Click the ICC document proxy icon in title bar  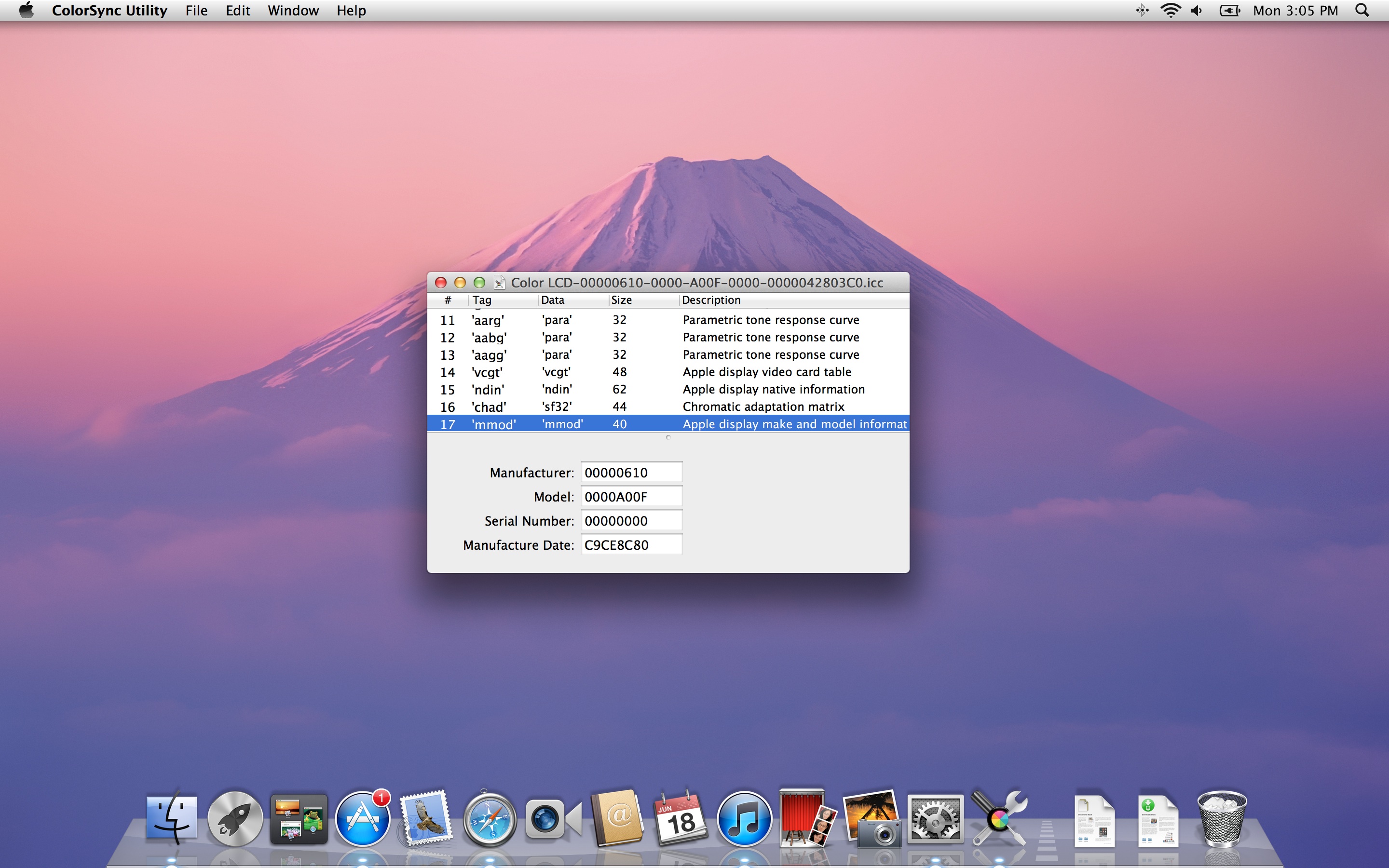[x=499, y=283]
